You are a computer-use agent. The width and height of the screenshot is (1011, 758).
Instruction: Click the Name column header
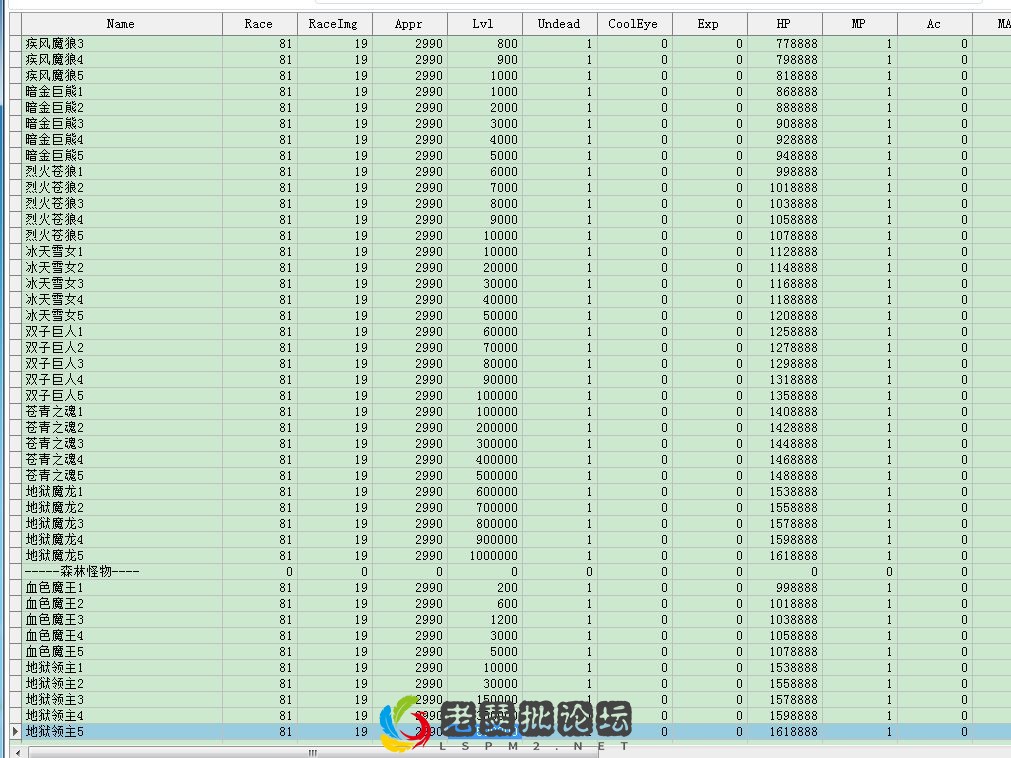click(x=120, y=24)
